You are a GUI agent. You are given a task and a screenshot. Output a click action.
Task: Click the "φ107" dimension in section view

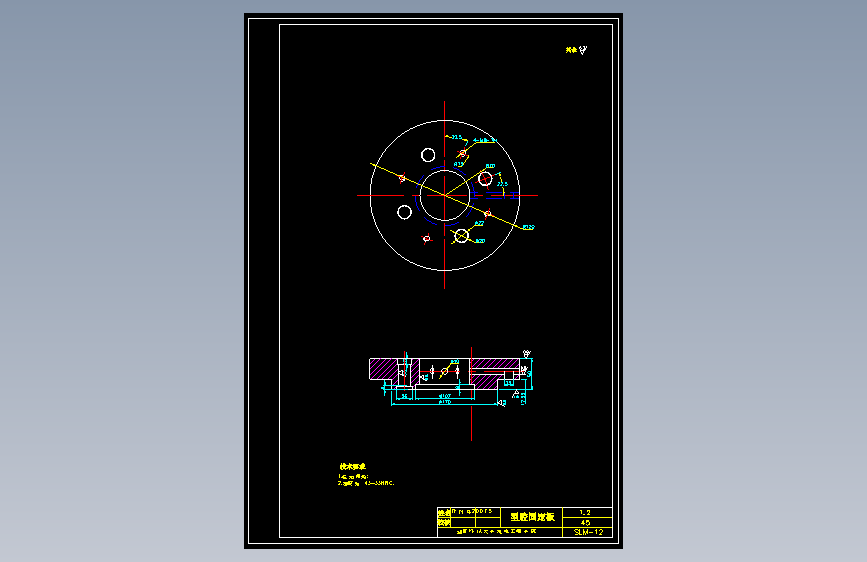click(x=445, y=396)
